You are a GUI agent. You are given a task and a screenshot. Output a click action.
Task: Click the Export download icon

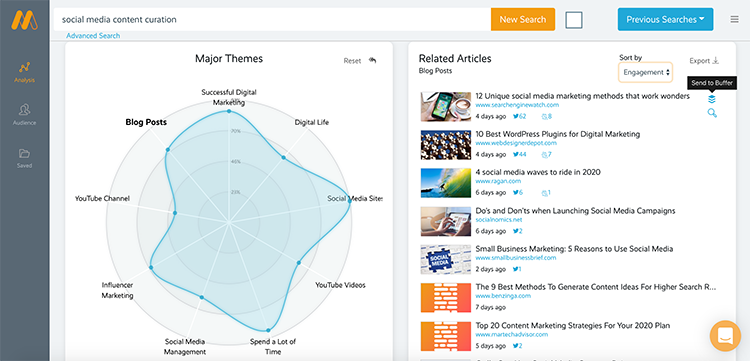(x=716, y=61)
